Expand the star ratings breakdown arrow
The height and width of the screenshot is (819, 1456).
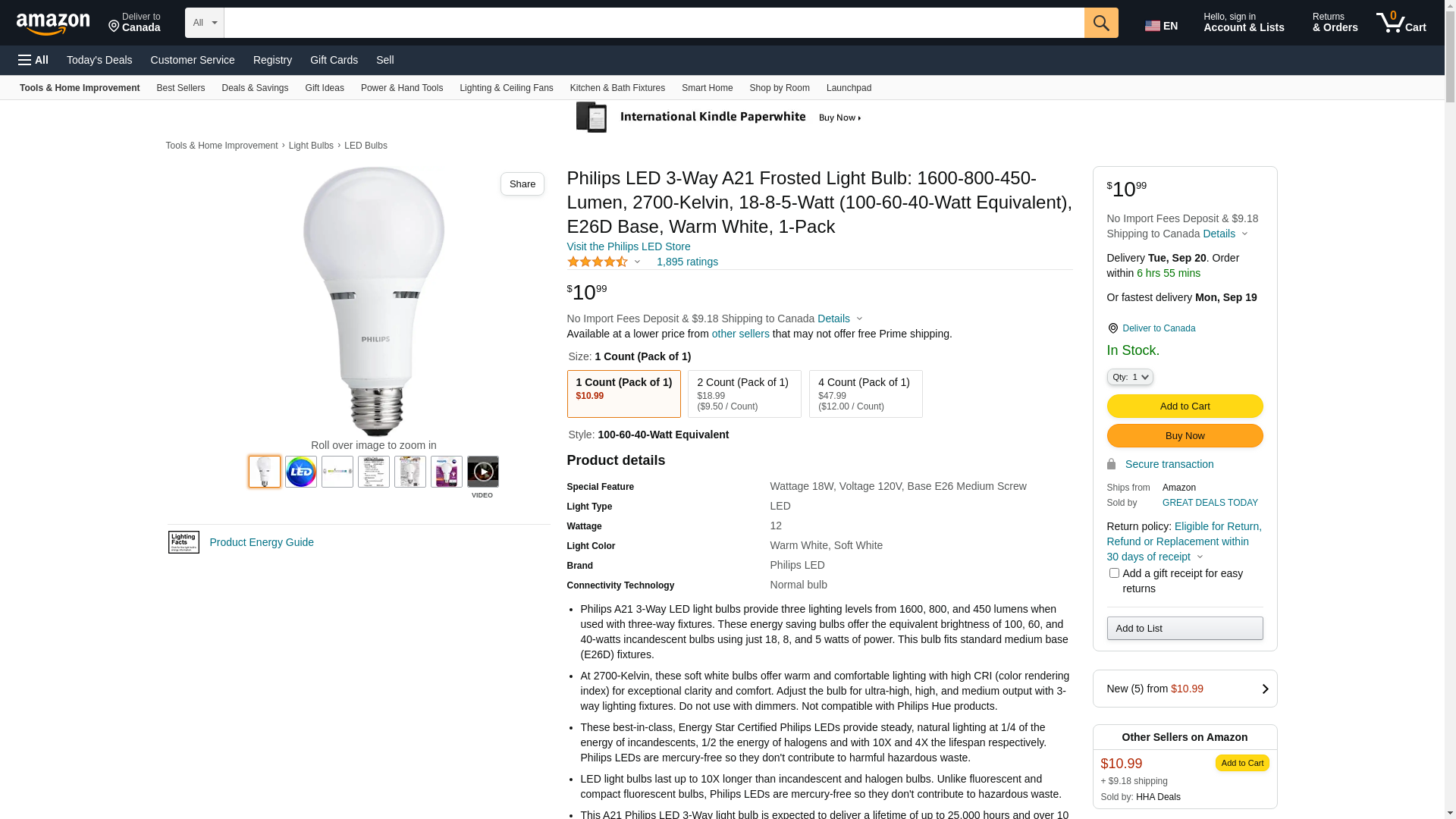click(x=637, y=262)
